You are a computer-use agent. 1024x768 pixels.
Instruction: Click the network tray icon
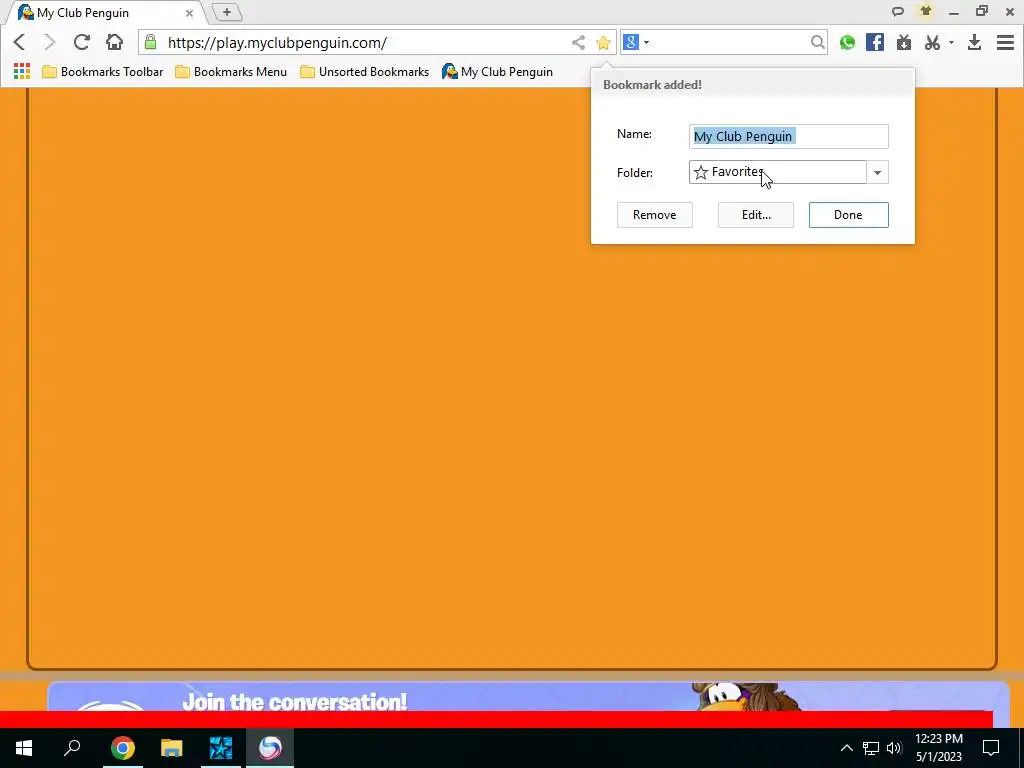[x=870, y=748]
